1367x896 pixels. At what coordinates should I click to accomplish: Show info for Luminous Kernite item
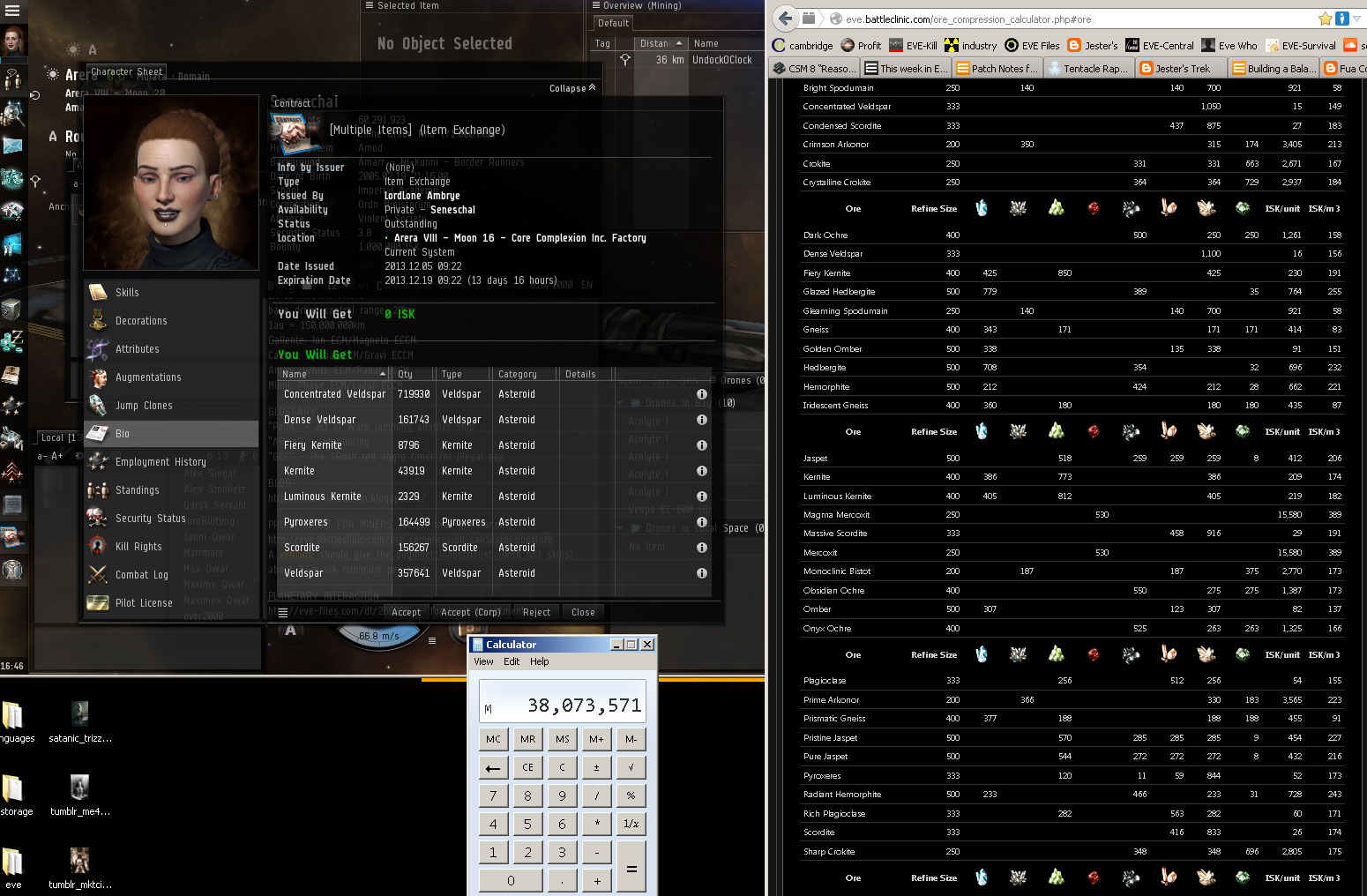coord(702,497)
